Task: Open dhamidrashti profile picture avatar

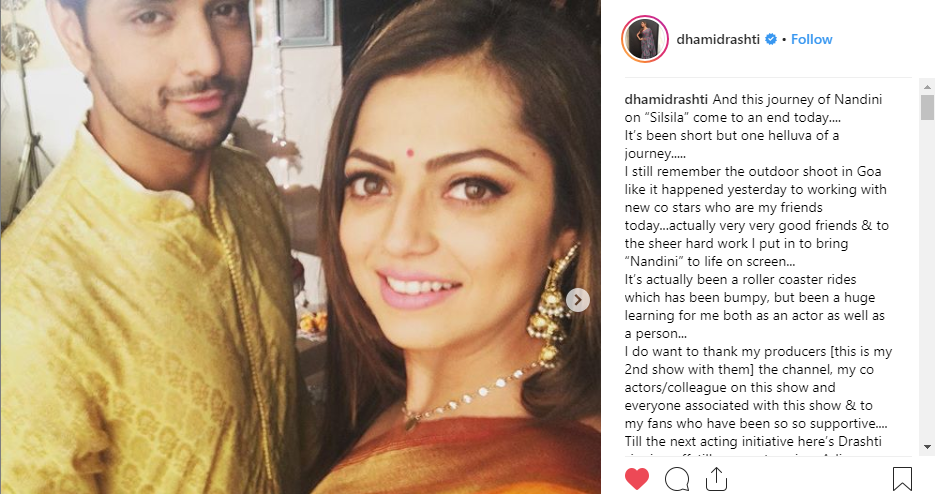Action: 645,39
